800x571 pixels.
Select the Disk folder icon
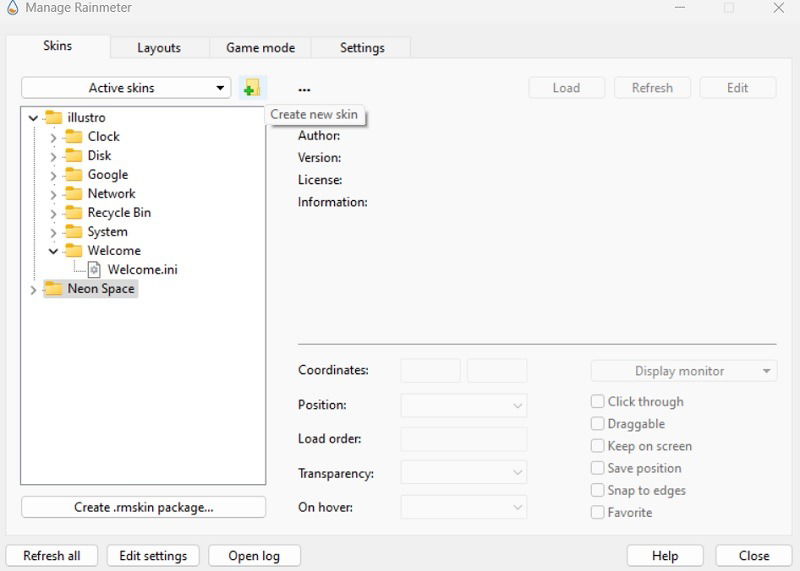(74, 155)
